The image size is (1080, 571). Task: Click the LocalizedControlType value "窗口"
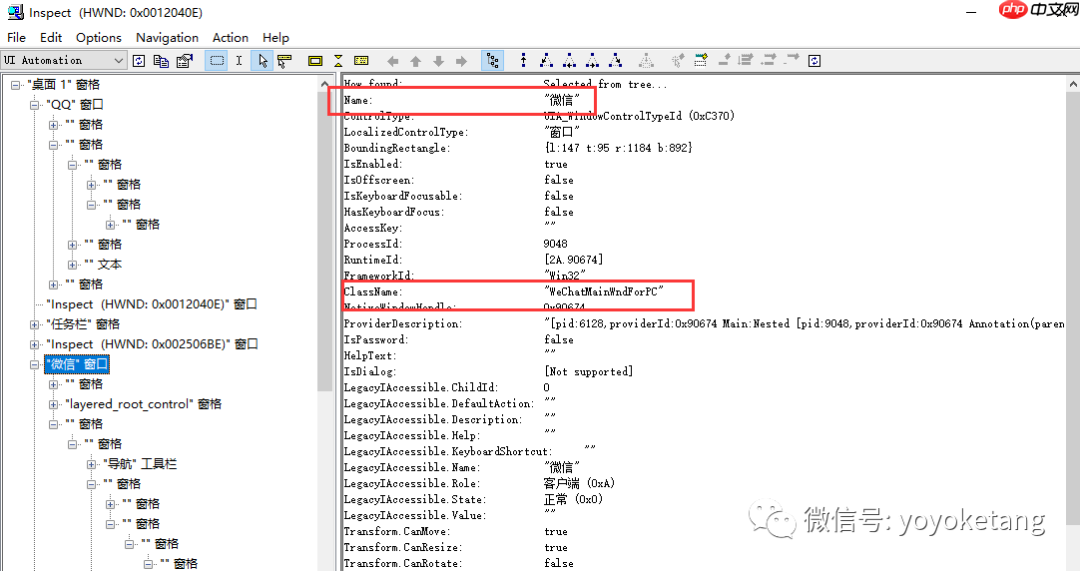point(562,132)
